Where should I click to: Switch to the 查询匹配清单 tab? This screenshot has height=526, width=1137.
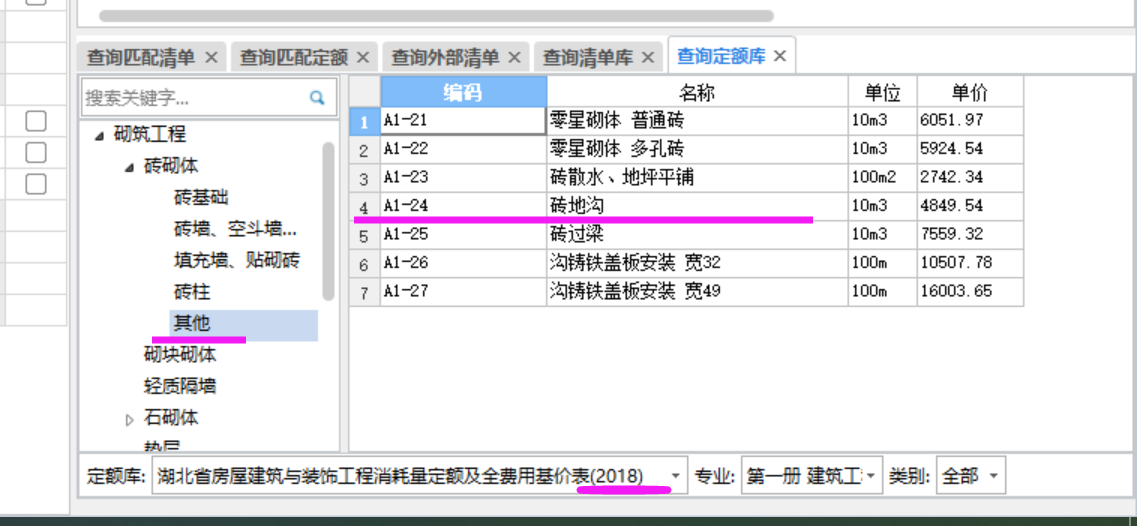click(x=141, y=57)
